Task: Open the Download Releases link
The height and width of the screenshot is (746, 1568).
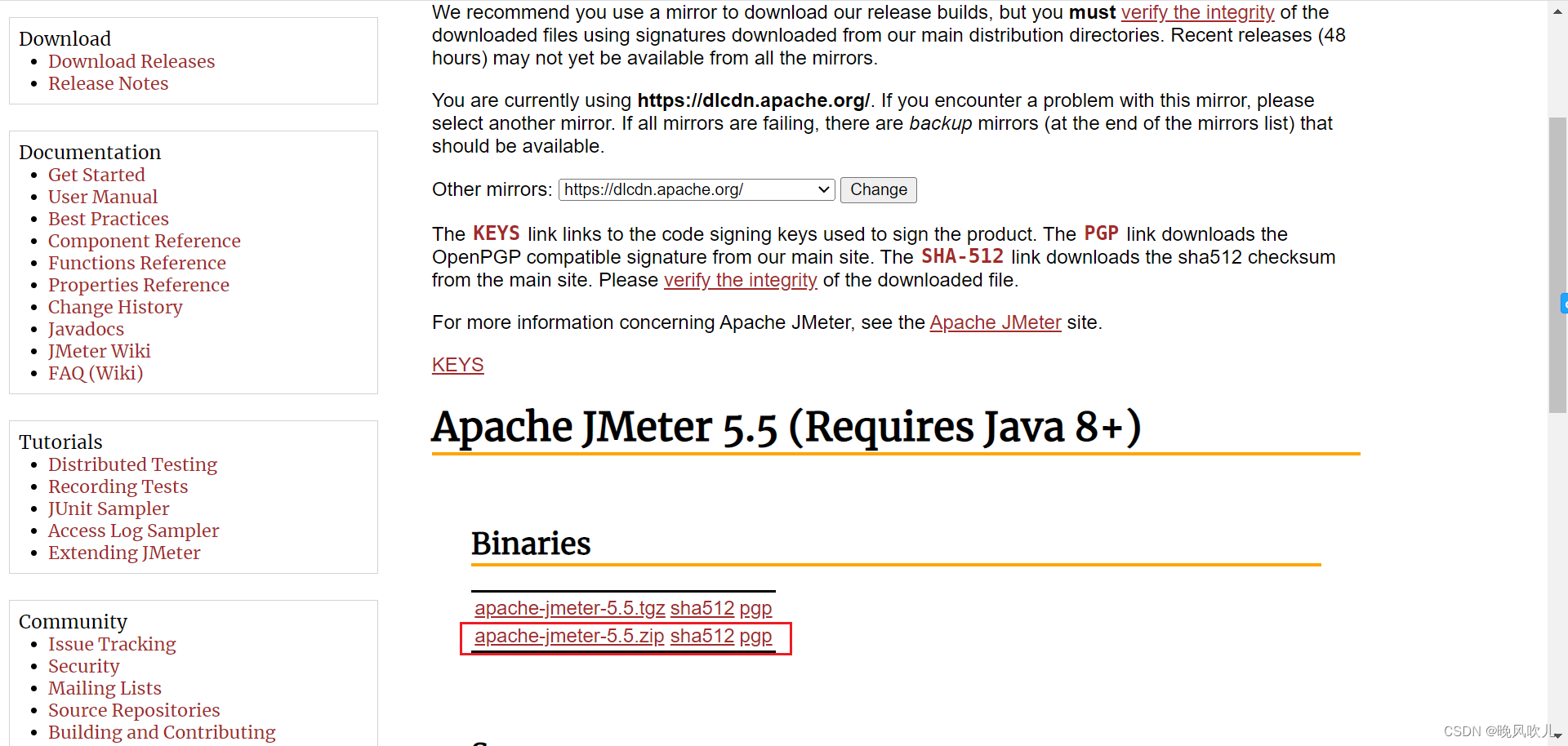Action: (x=131, y=61)
